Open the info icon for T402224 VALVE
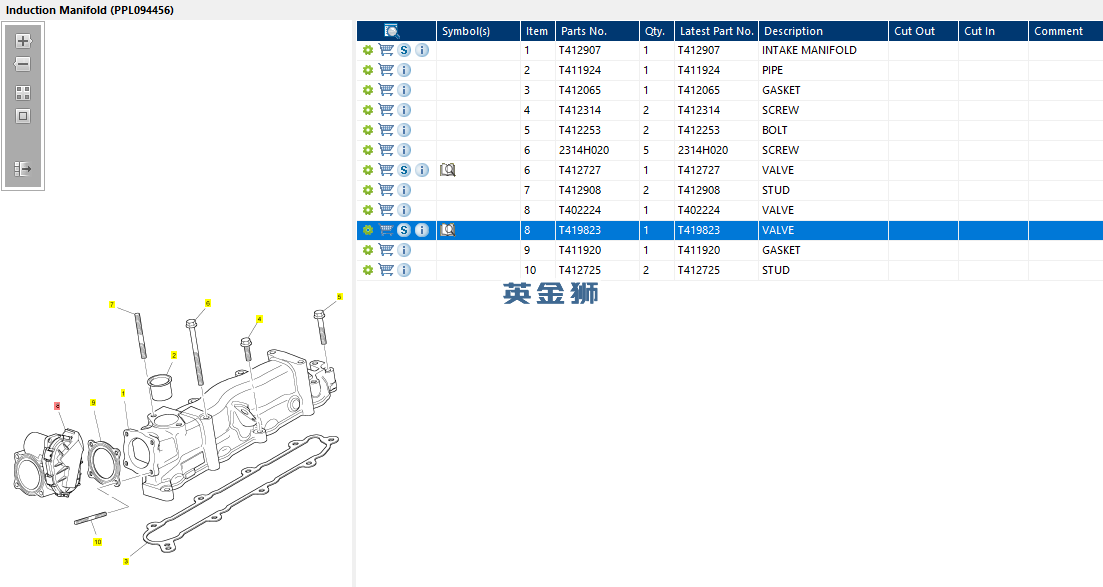The width and height of the screenshot is (1103, 587). coord(404,210)
